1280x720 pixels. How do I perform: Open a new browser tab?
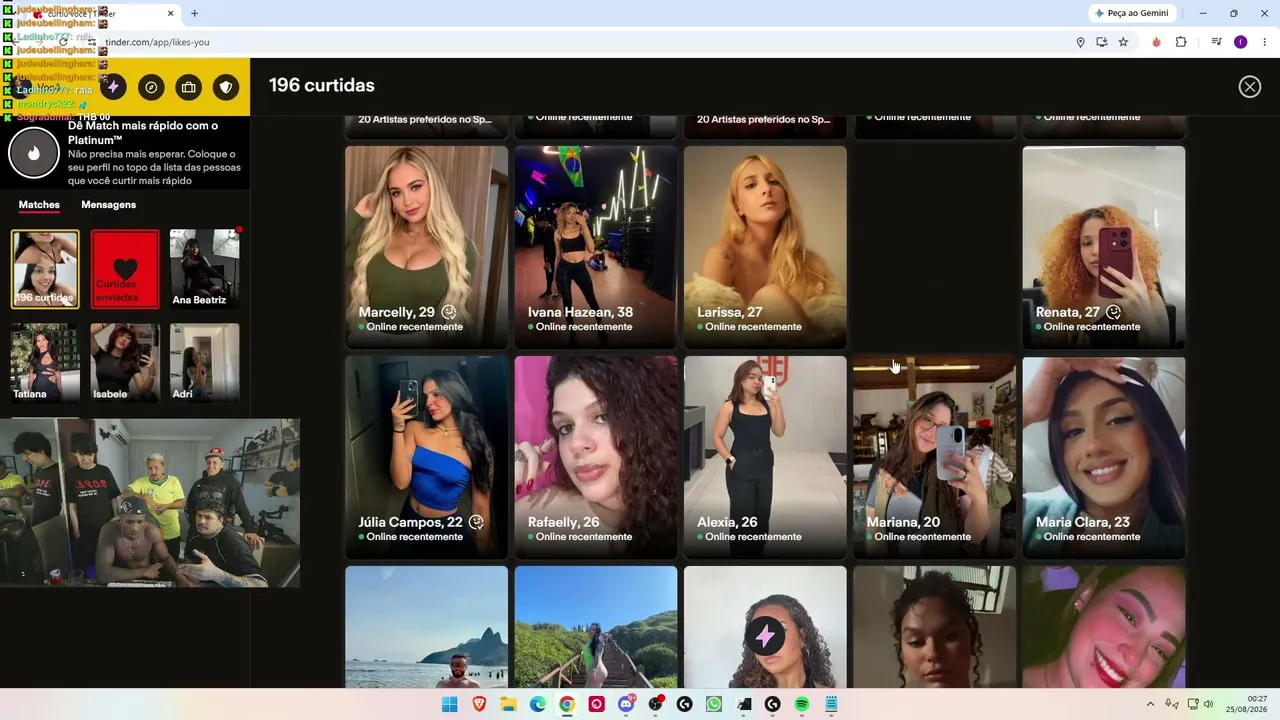[x=194, y=13]
